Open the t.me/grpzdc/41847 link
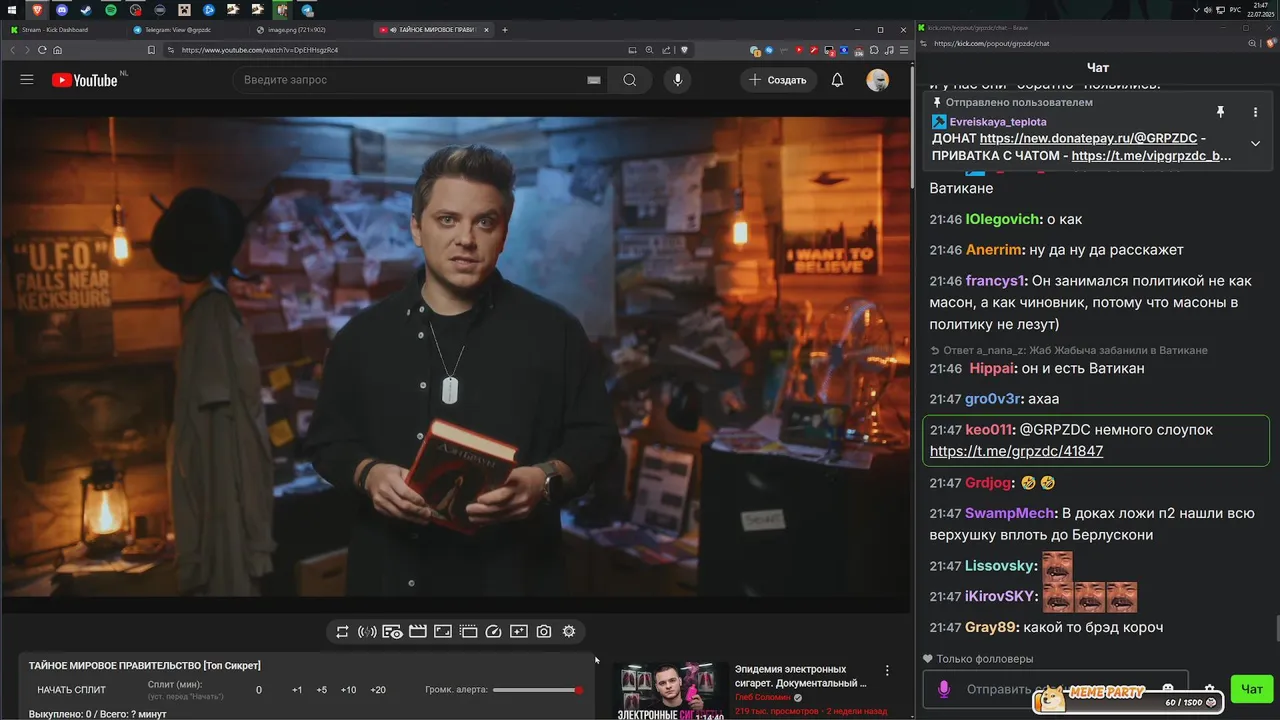Screen dimensions: 1280x720 point(1016,451)
